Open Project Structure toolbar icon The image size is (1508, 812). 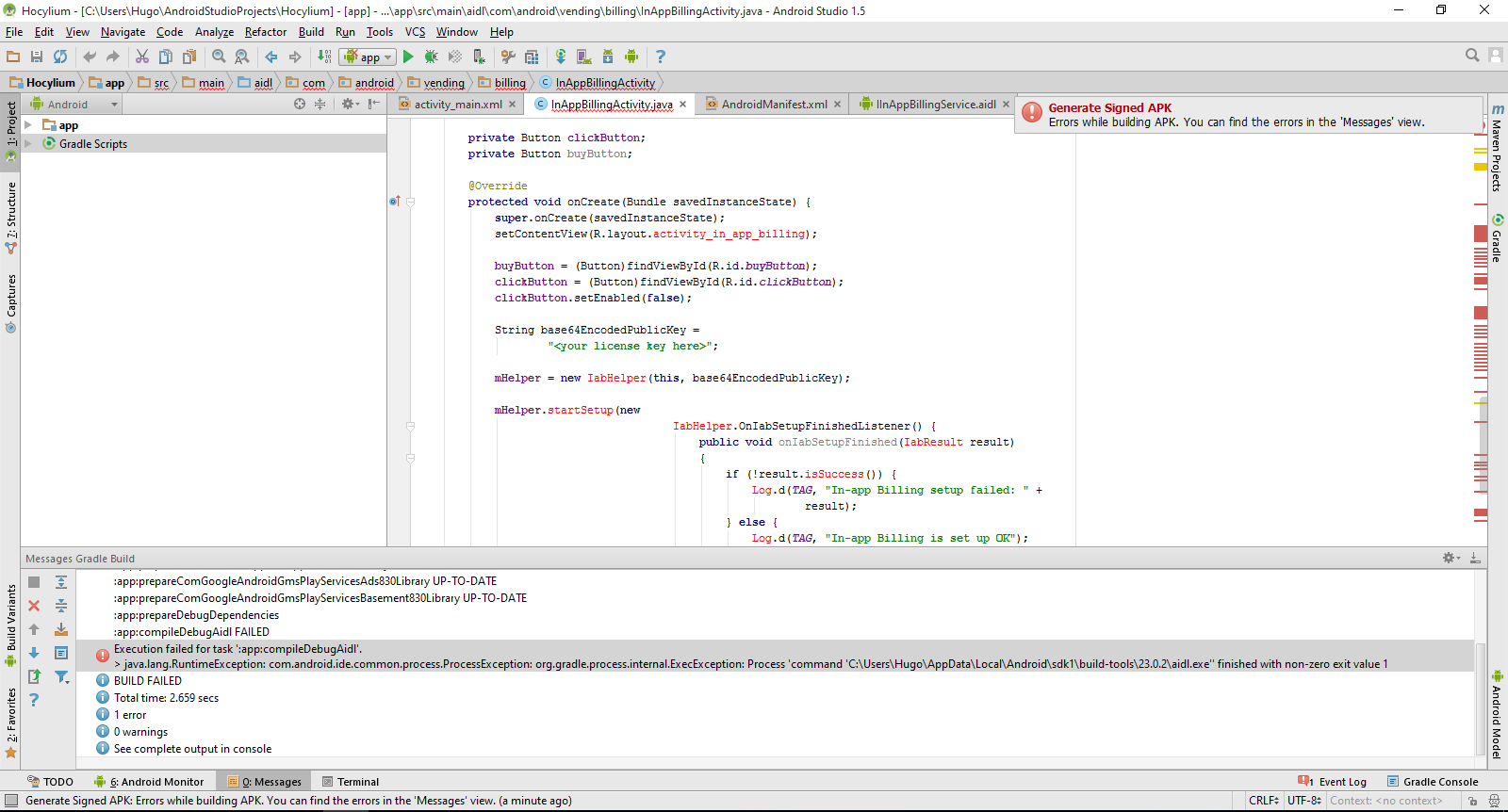(x=532, y=57)
